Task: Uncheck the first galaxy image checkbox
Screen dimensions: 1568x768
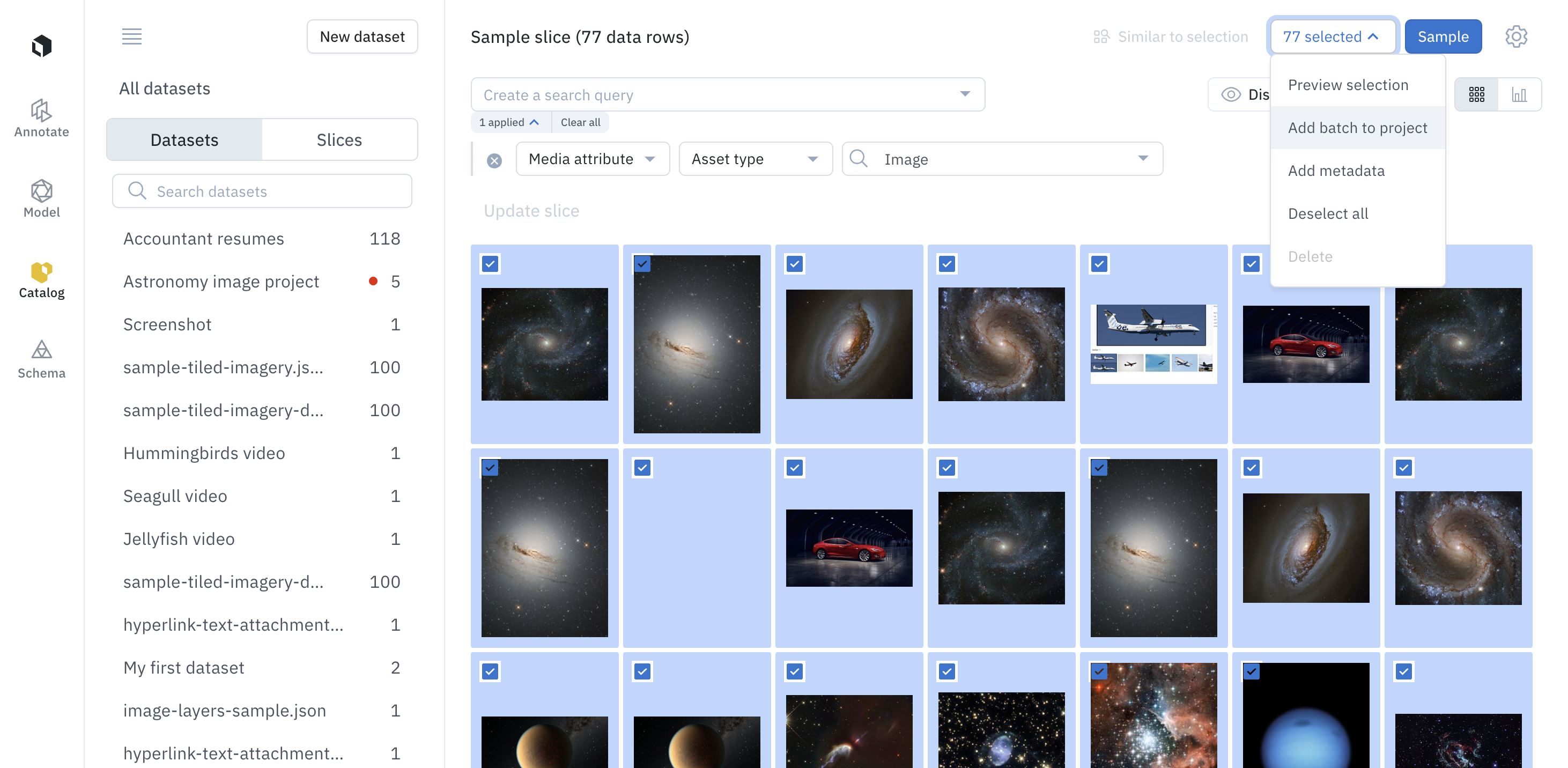Action: click(x=490, y=264)
